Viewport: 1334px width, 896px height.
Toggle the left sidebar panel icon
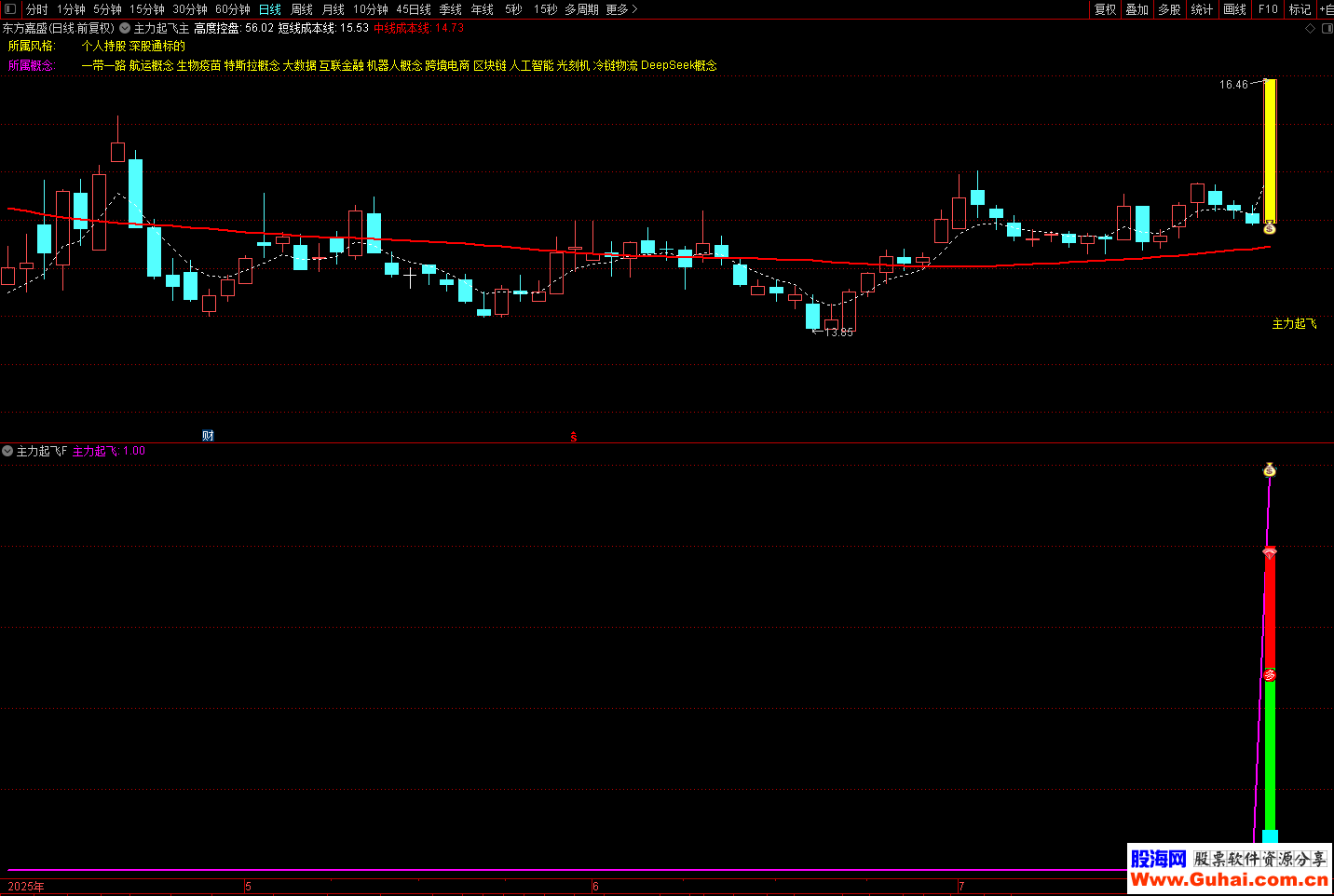[x=10, y=8]
